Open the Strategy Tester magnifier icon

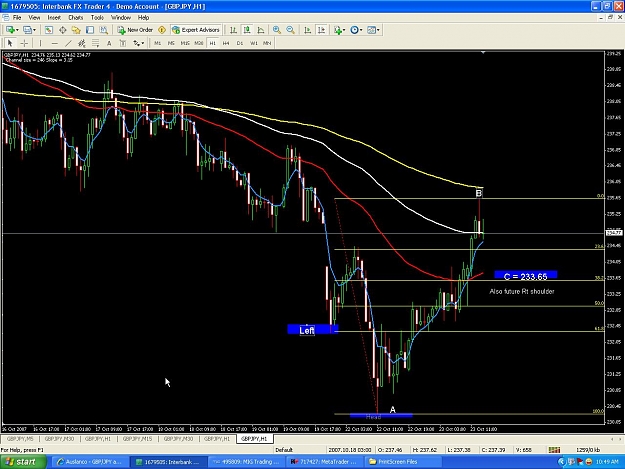pos(104,30)
